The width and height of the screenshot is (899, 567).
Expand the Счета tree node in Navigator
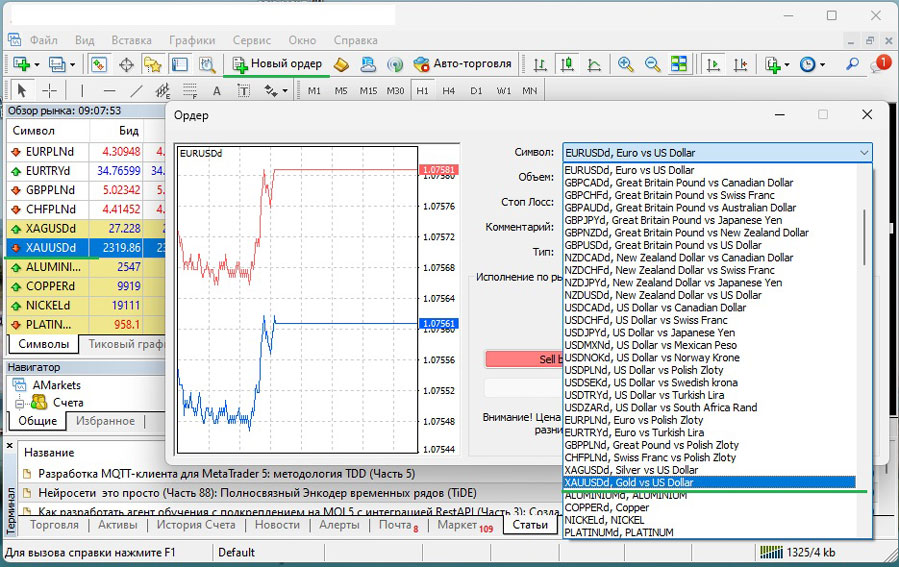(x=19, y=404)
